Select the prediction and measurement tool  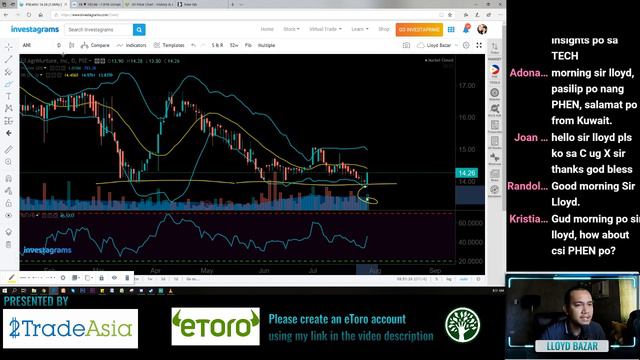[9, 121]
